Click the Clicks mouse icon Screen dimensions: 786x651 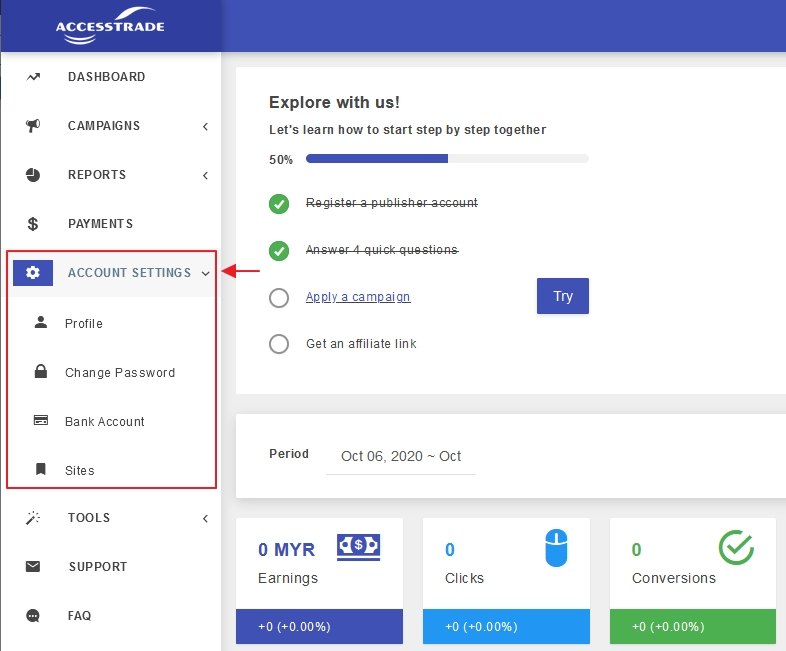point(556,548)
